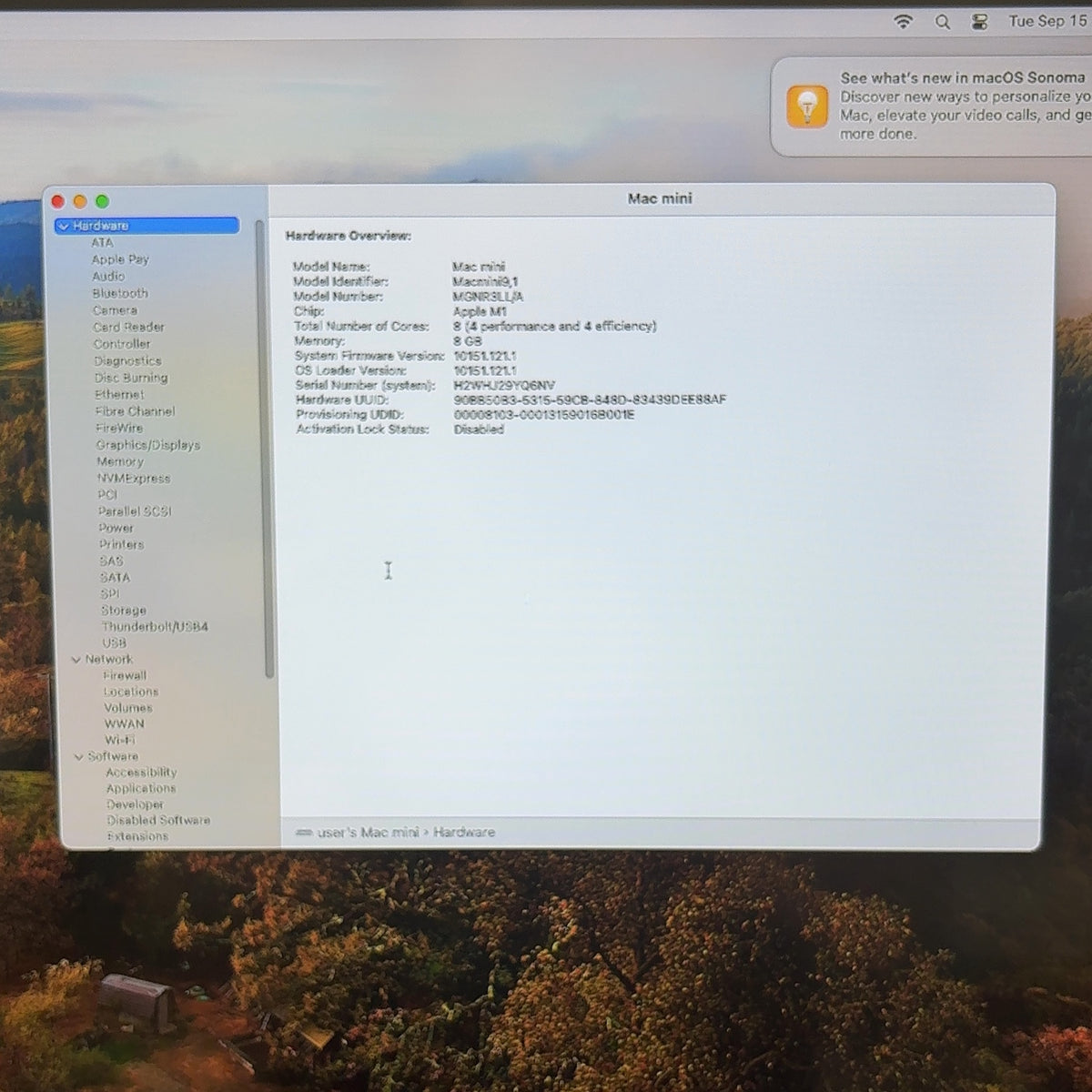Viewport: 1092px width, 1092px height.
Task: Select WWAN in the sidebar
Action: coord(125,724)
